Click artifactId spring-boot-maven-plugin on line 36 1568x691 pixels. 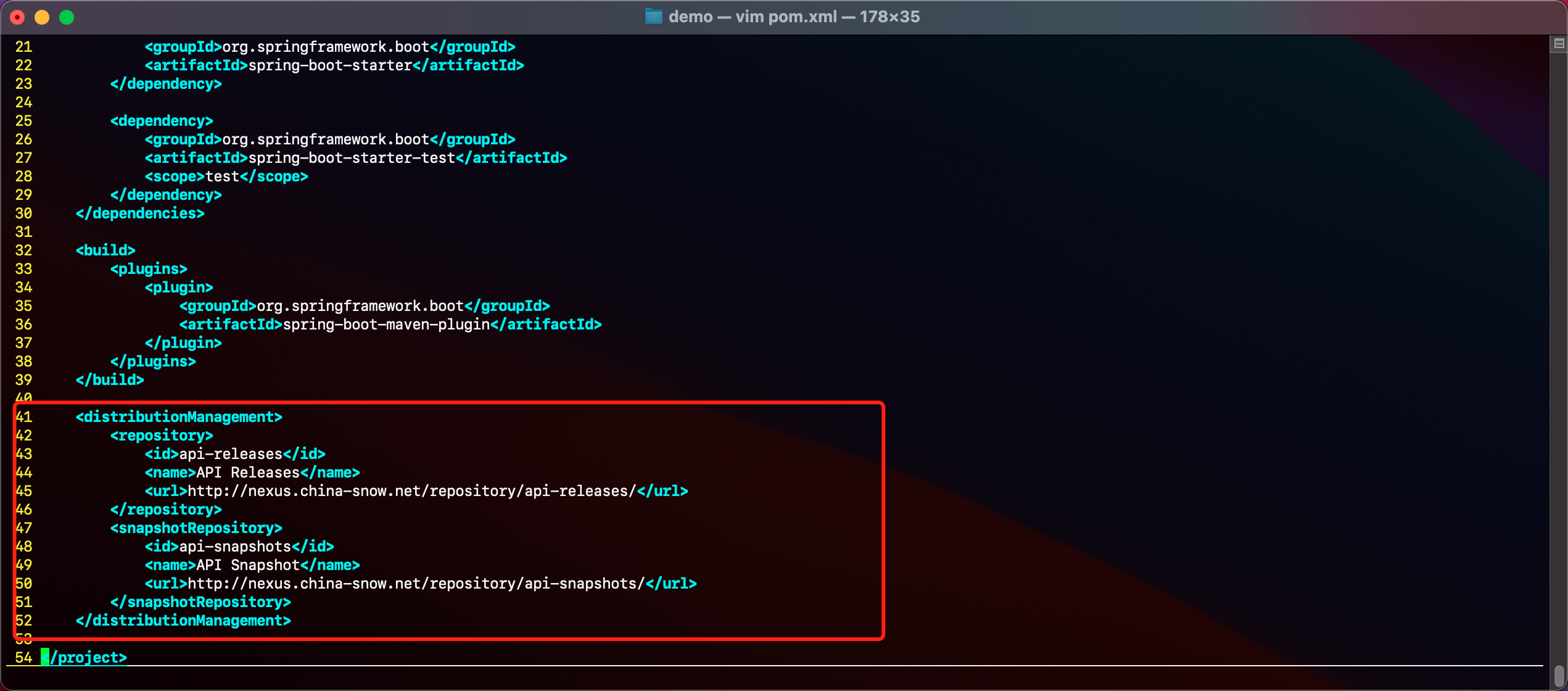click(x=390, y=325)
